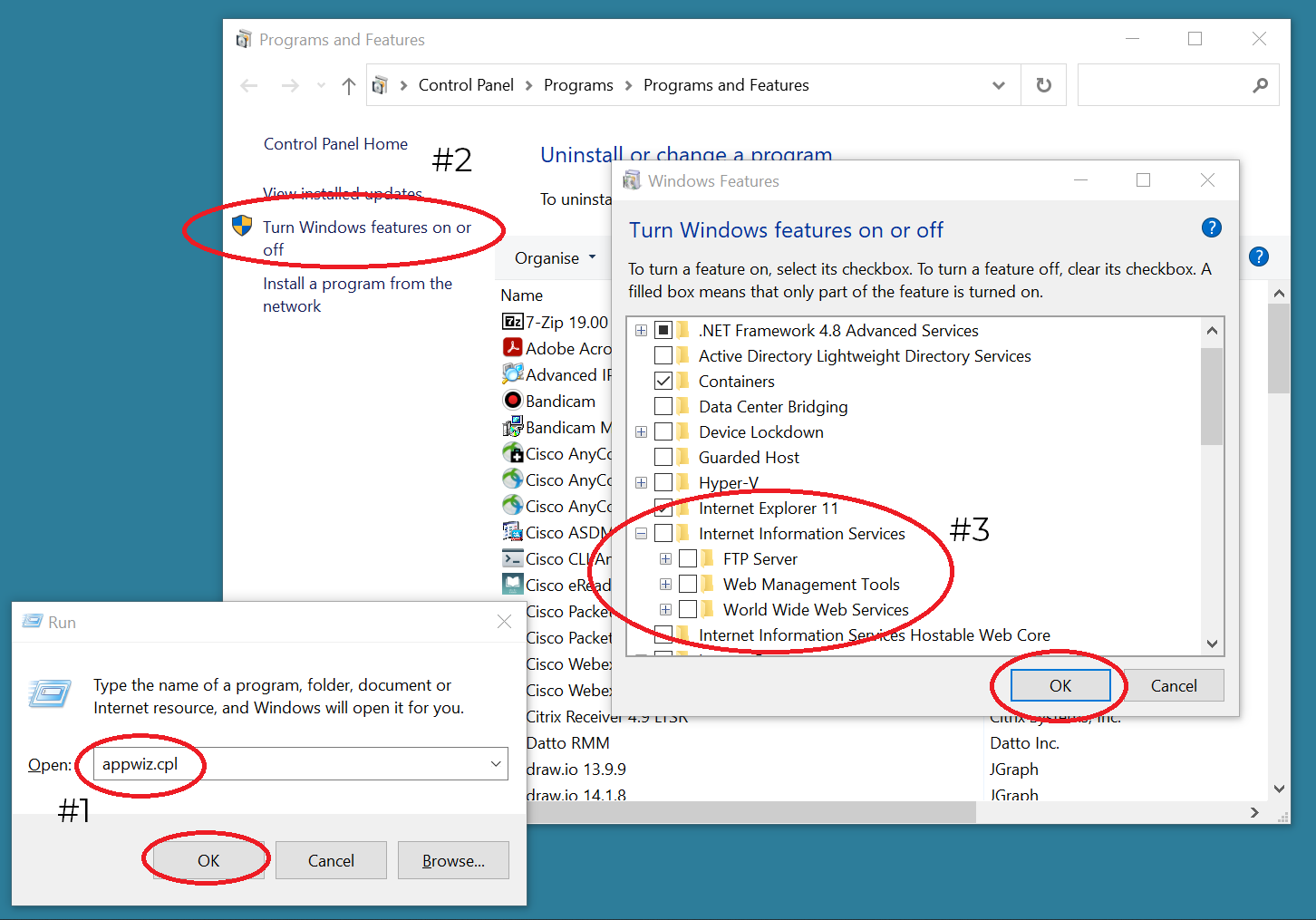Expand the Web Management Tools node
The height and width of the screenshot is (920, 1316).
point(666,584)
